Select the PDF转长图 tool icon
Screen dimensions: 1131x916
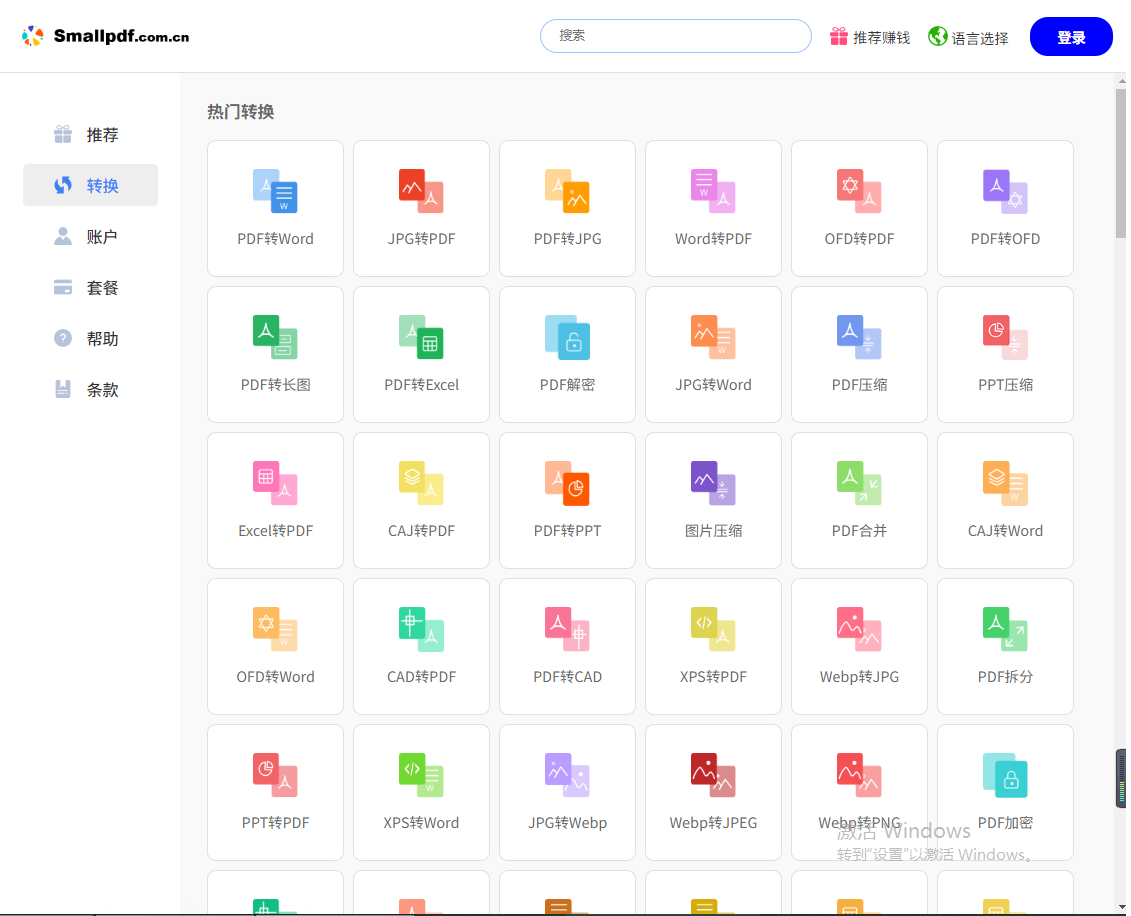coord(275,337)
